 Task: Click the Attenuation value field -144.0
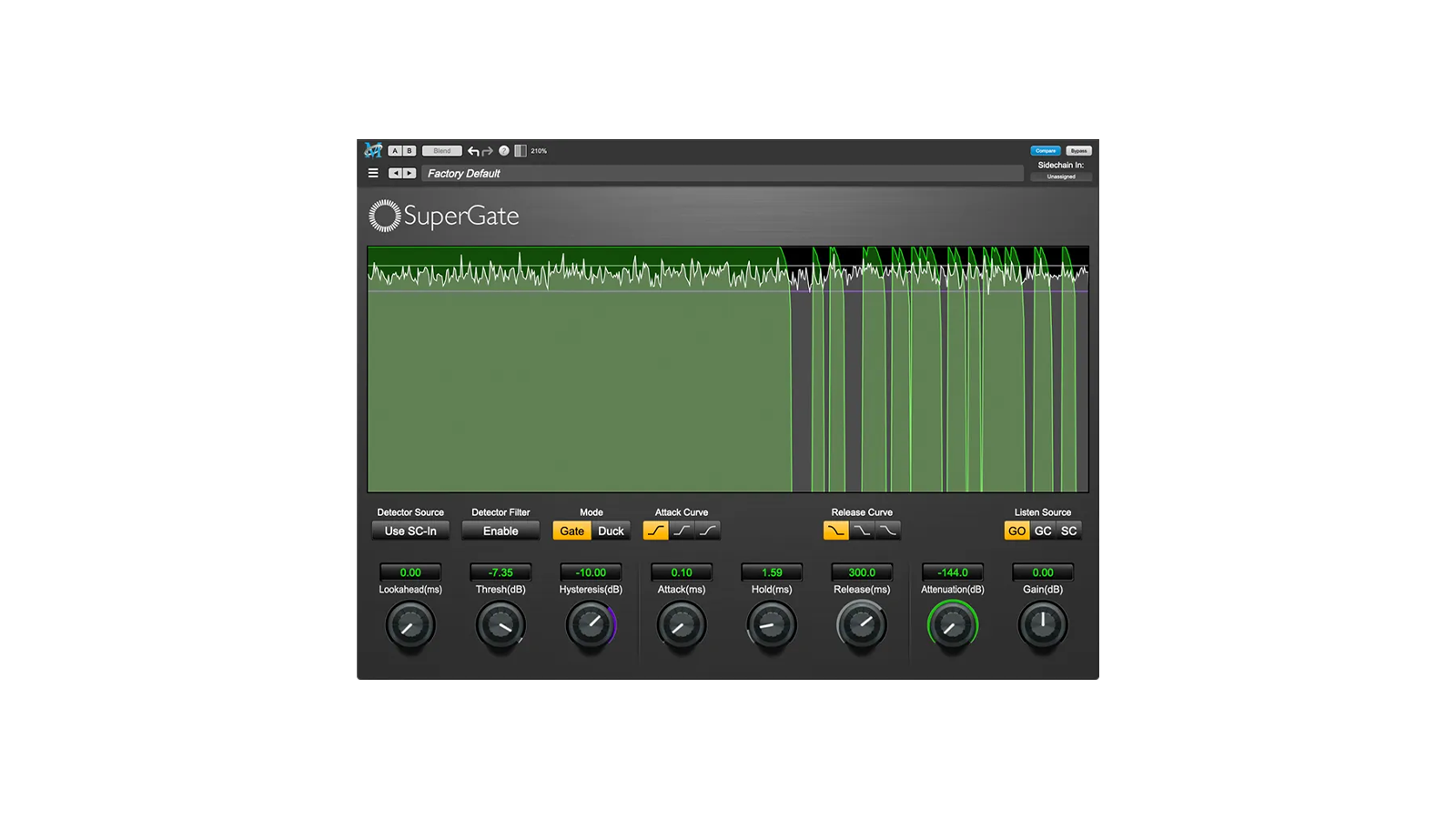tap(953, 572)
